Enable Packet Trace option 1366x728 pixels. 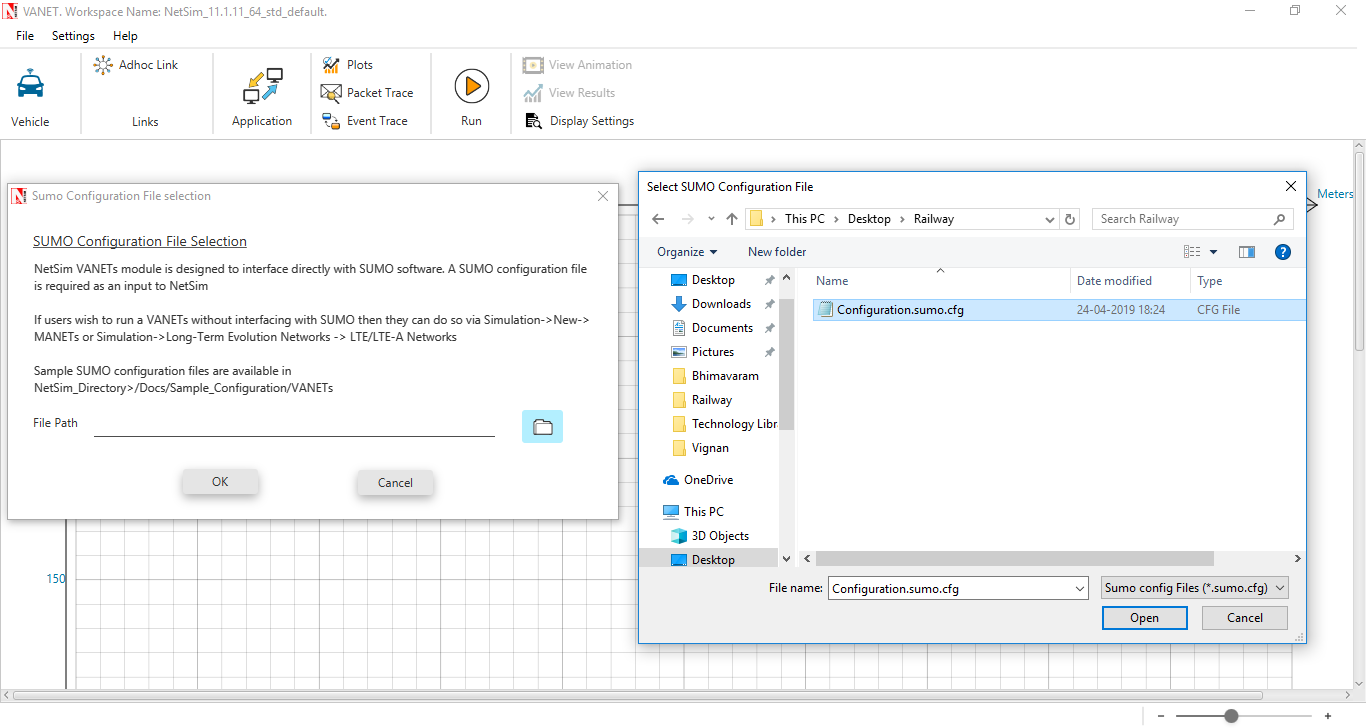367,93
